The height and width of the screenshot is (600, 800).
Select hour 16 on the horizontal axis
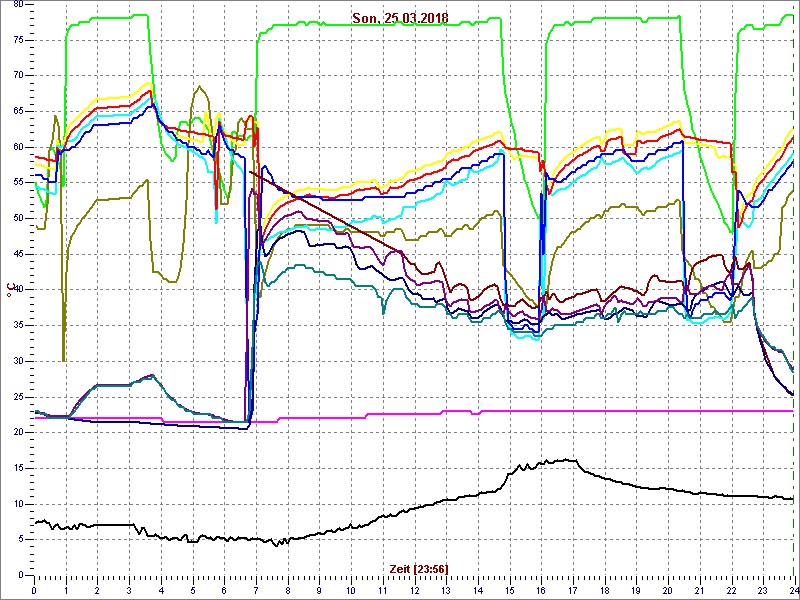click(541, 590)
